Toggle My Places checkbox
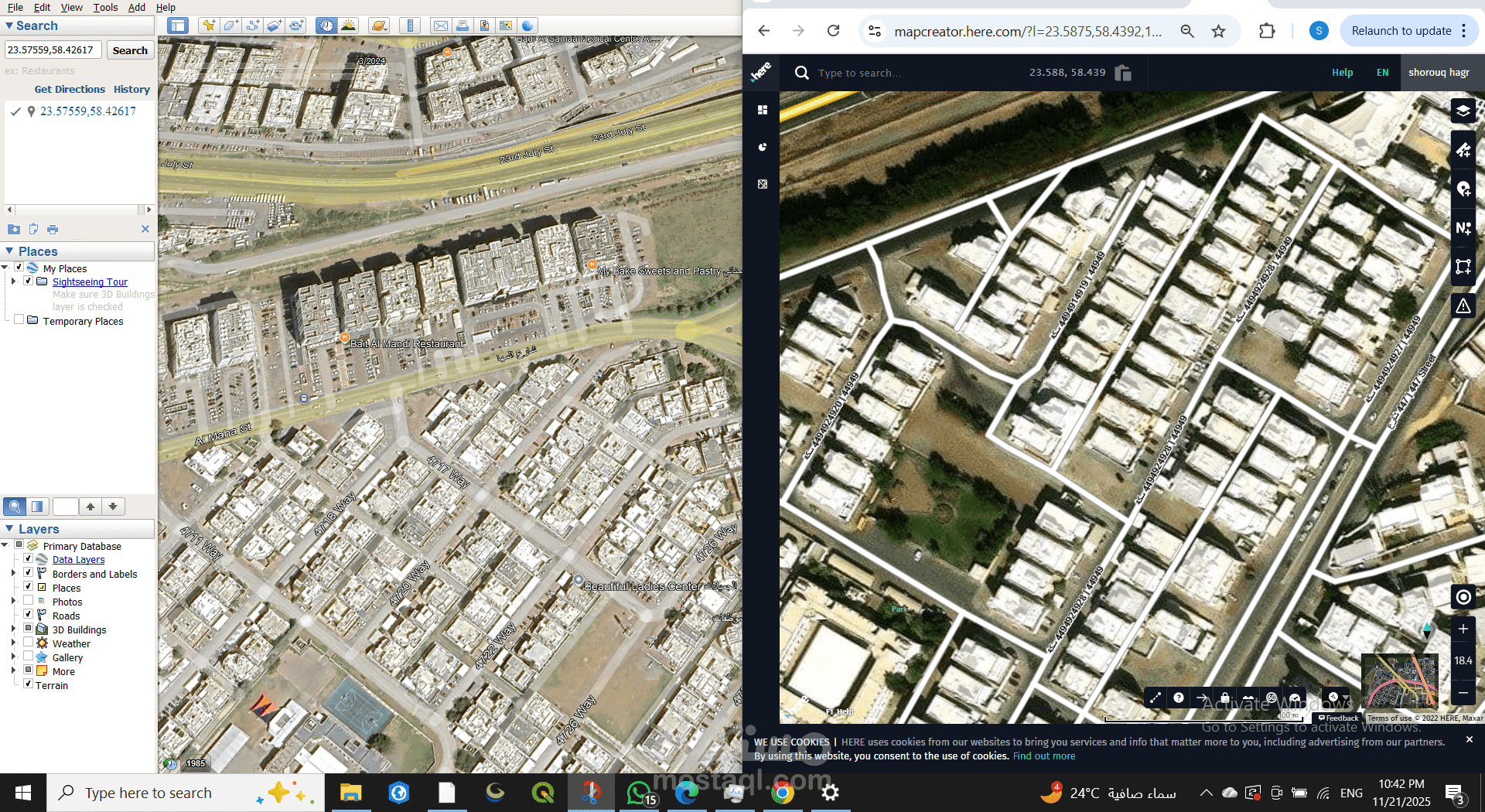 [19, 268]
